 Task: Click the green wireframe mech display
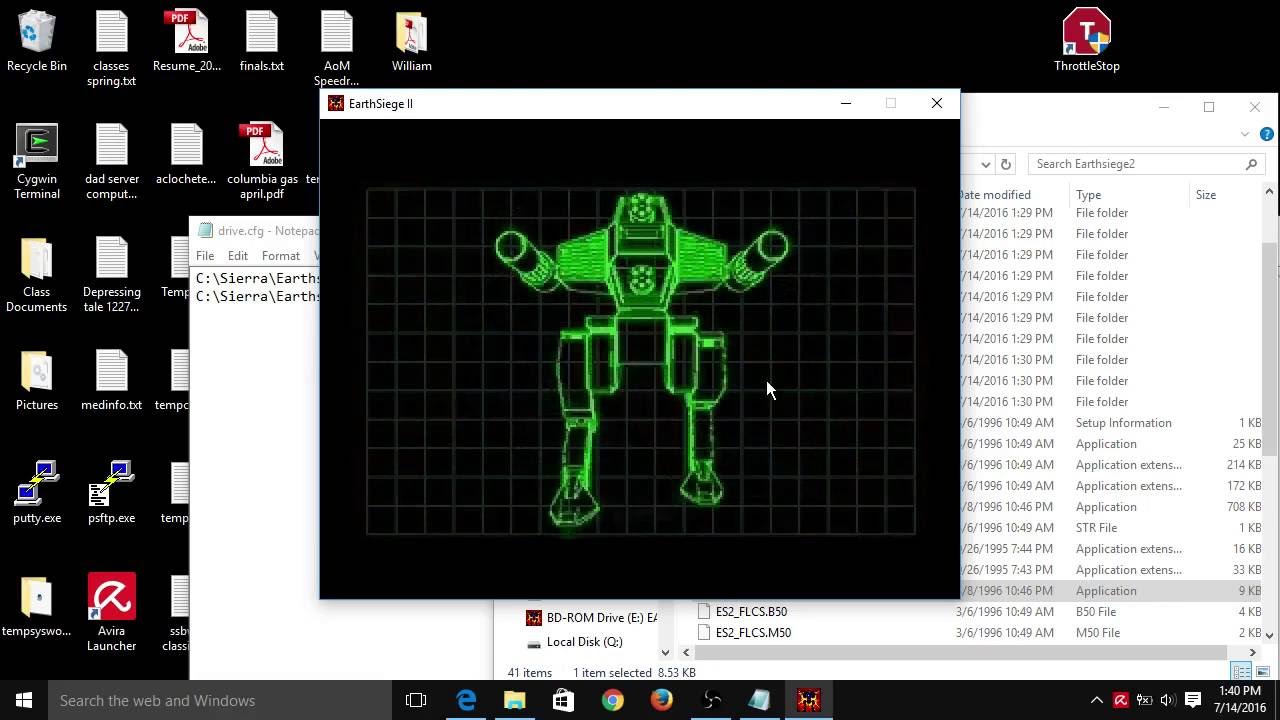coord(641,361)
